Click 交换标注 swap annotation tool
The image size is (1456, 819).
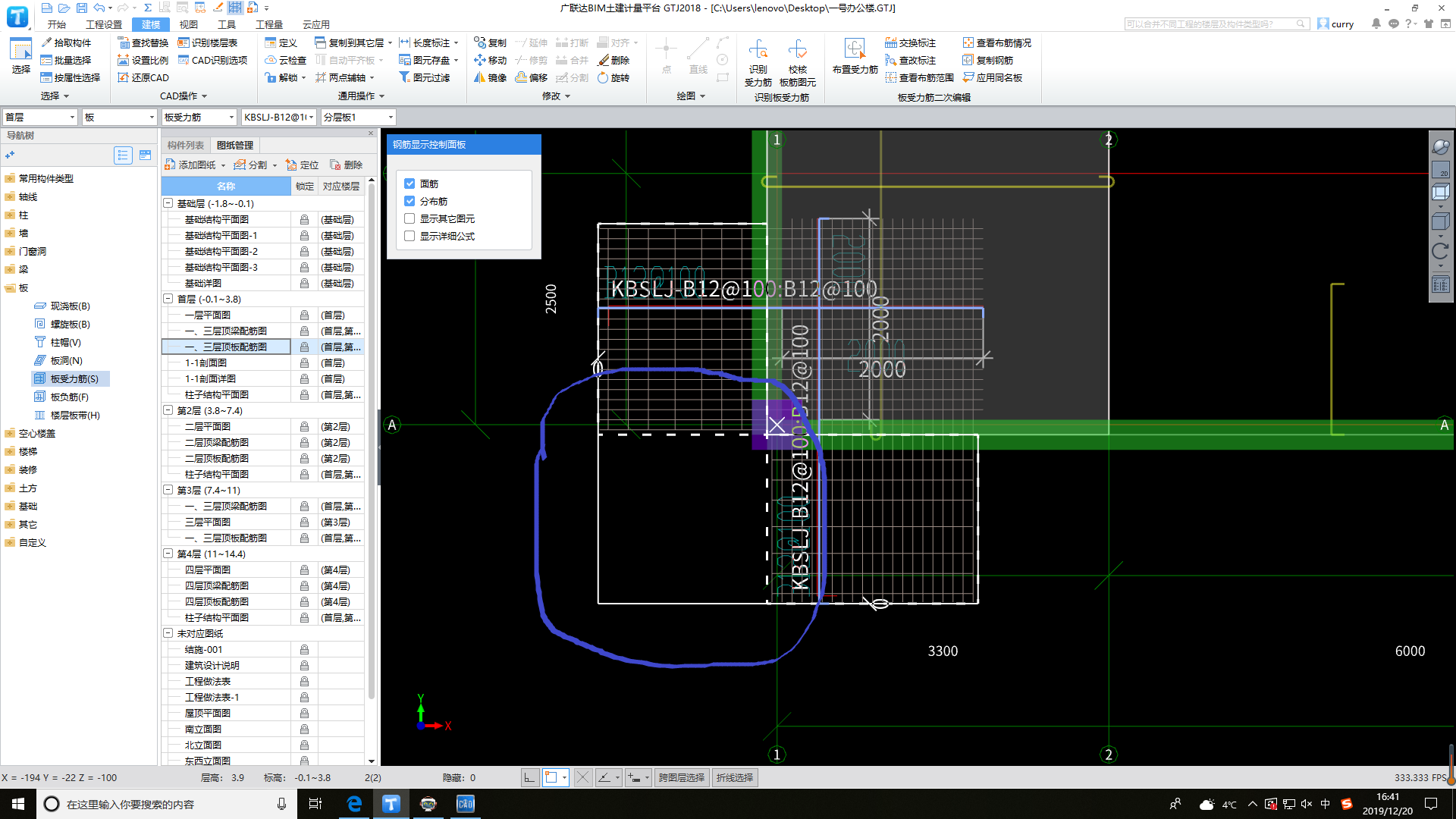(x=911, y=42)
